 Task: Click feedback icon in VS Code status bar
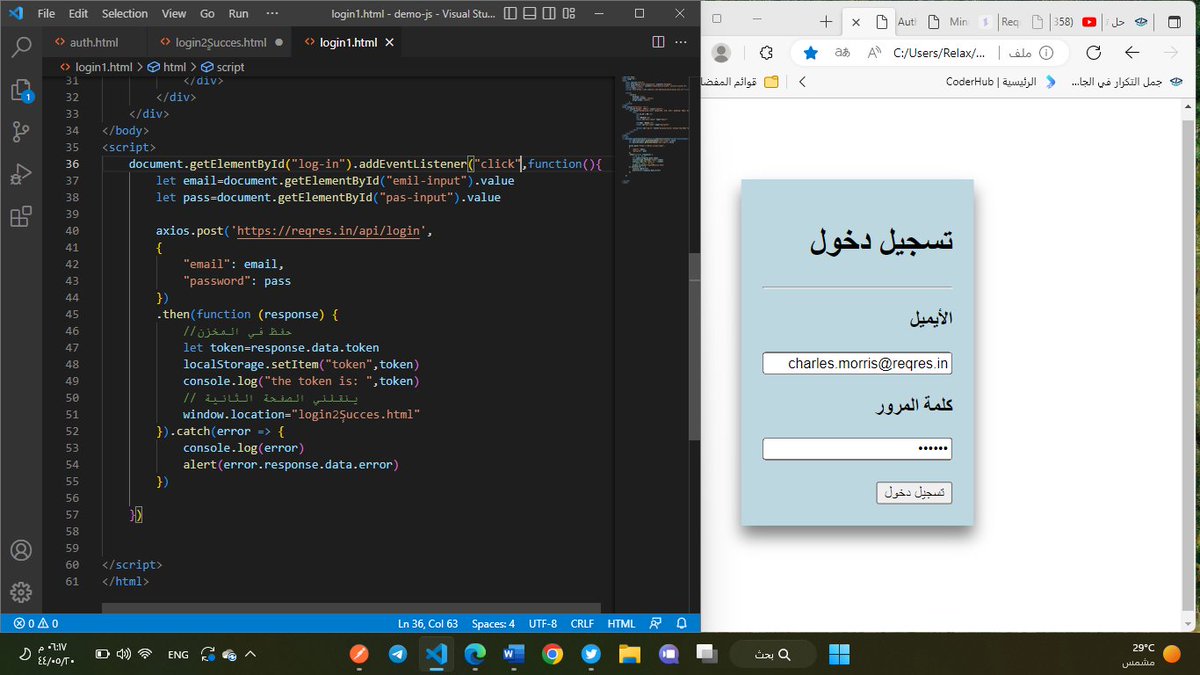click(655, 623)
